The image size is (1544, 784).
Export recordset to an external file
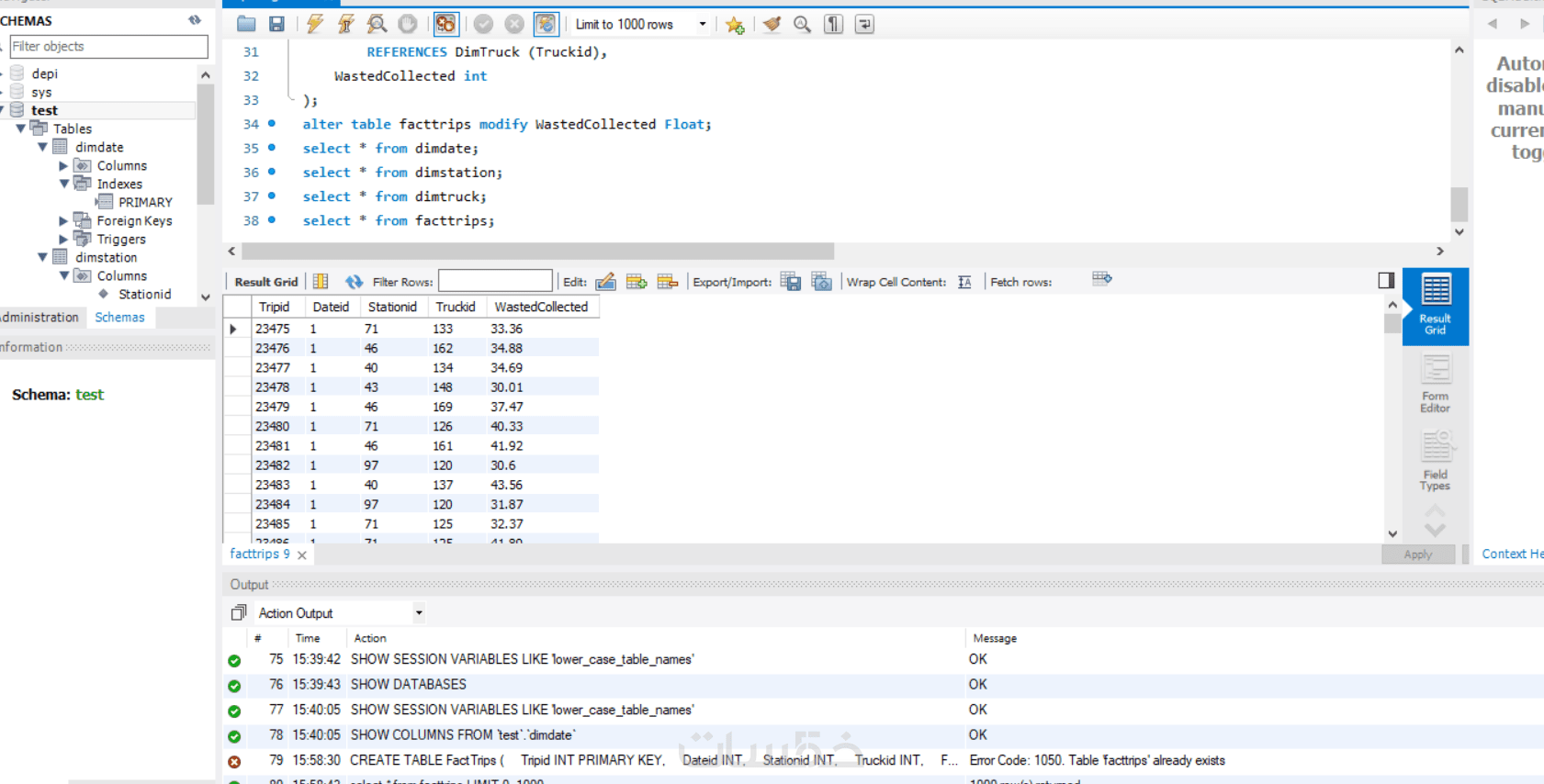(x=790, y=282)
